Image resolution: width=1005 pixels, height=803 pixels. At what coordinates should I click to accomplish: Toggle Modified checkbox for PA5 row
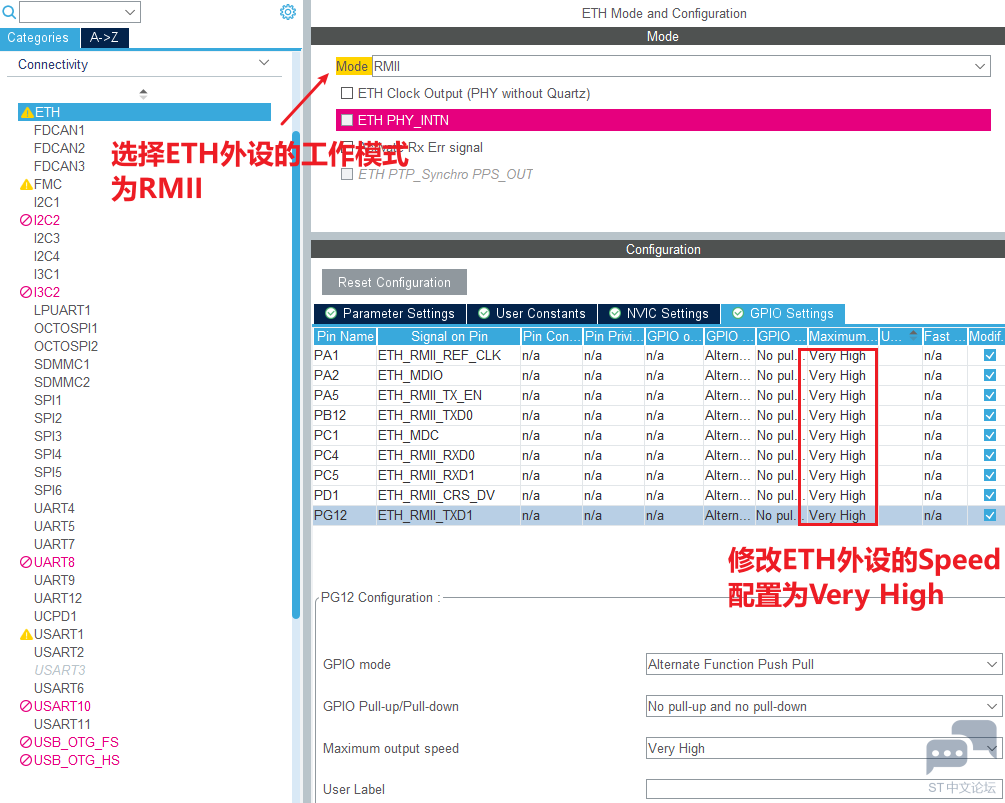click(990, 395)
